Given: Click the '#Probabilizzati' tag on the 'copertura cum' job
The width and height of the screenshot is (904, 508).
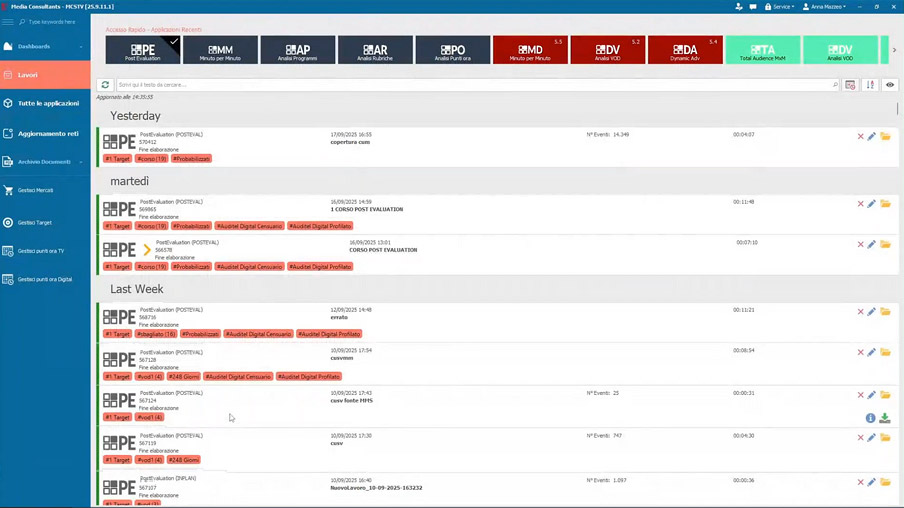Looking at the screenshot, I should point(191,159).
